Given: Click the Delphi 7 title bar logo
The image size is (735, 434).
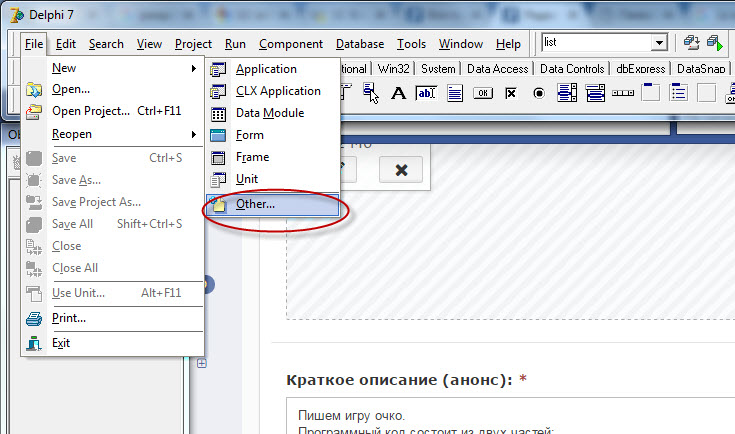Looking at the screenshot, I should pyautogui.click(x=17, y=15).
